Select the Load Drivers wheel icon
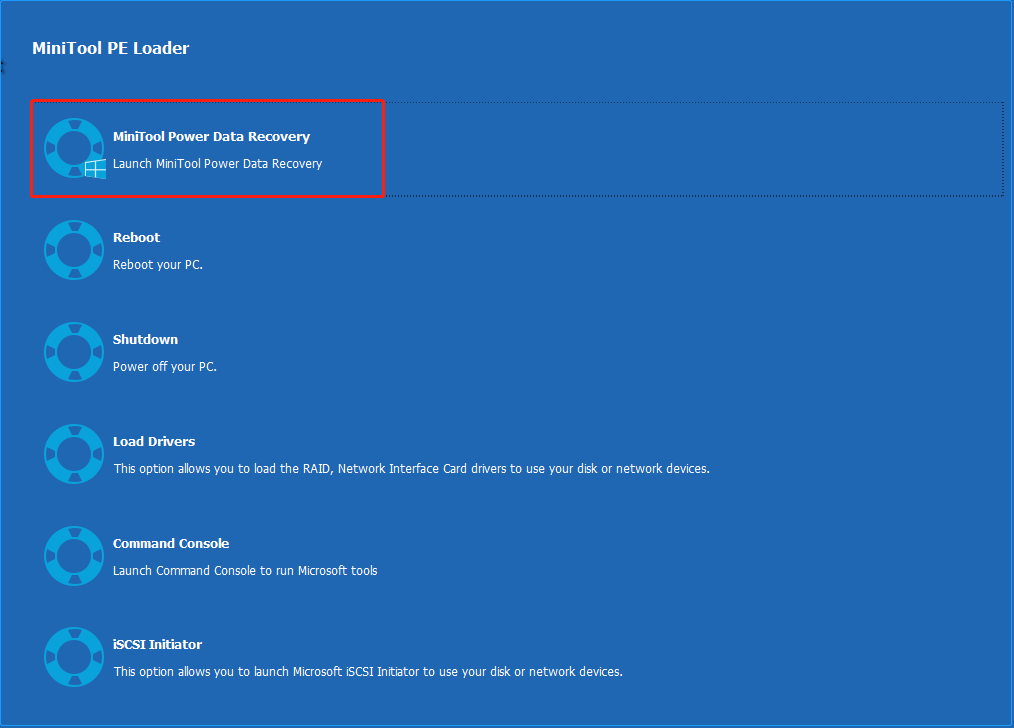The width and height of the screenshot is (1014, 728). coord(73,454)
